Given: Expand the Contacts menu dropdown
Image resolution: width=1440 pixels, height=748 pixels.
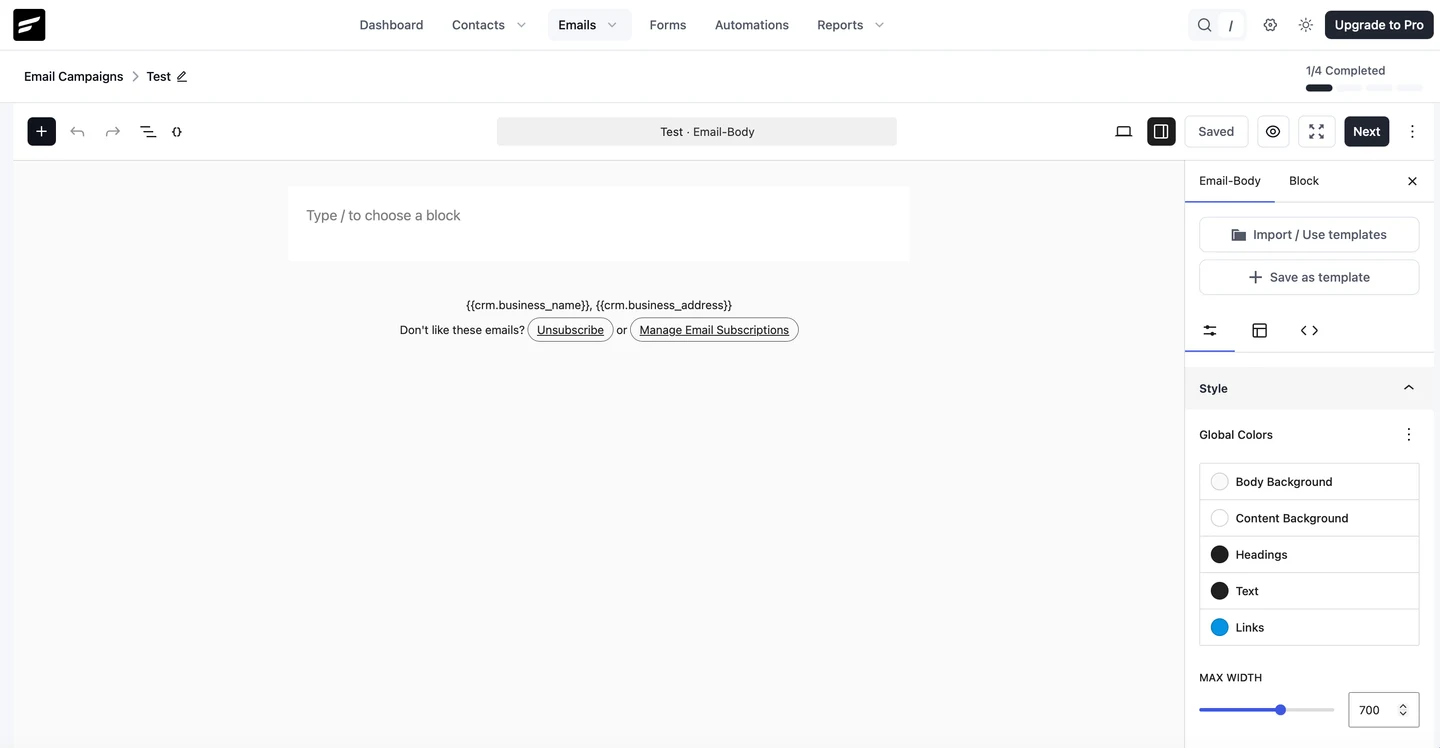Looking at the screenshot, I should (x=521, y=25).
